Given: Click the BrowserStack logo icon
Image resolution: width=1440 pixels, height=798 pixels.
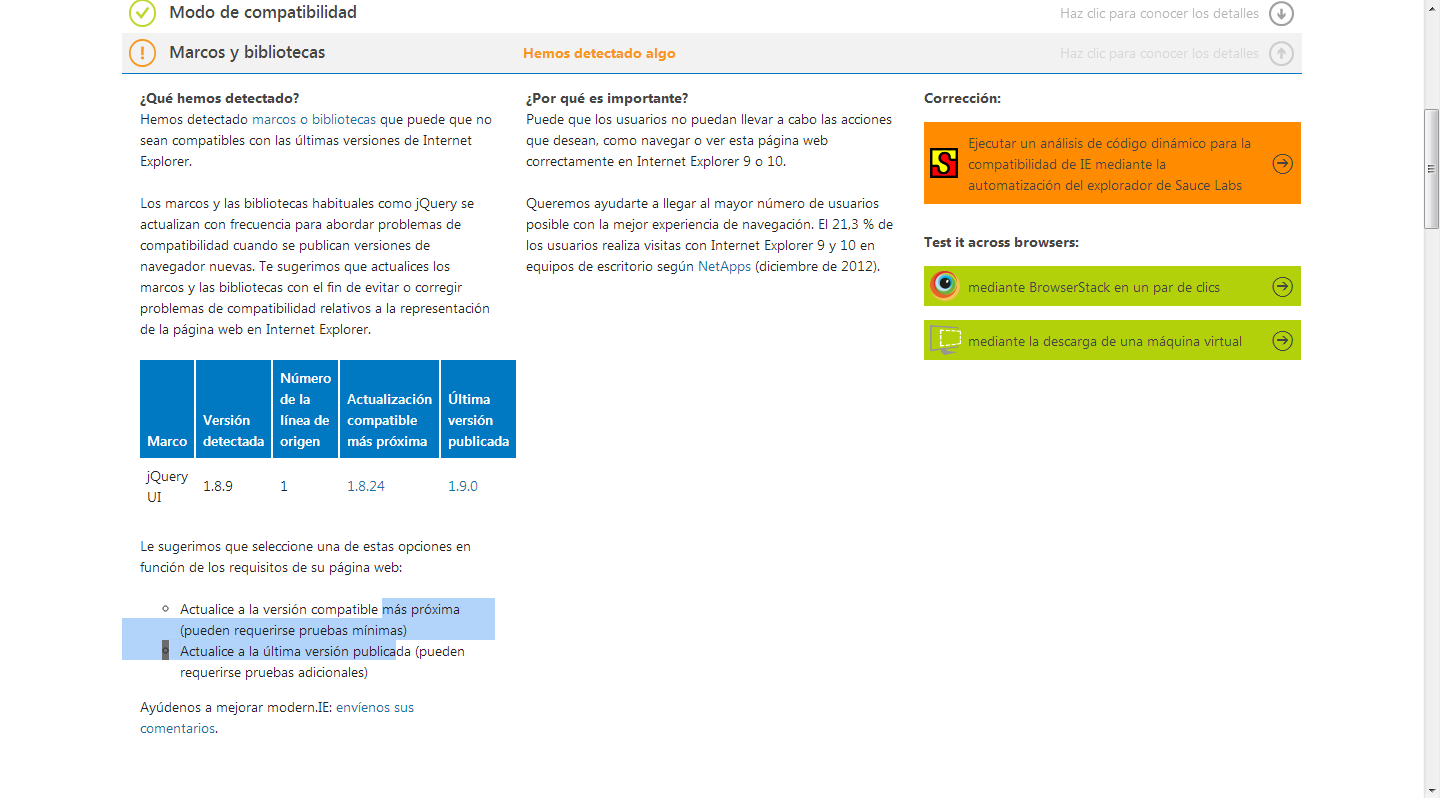Looking at the screenshot, I should point(944,286).
